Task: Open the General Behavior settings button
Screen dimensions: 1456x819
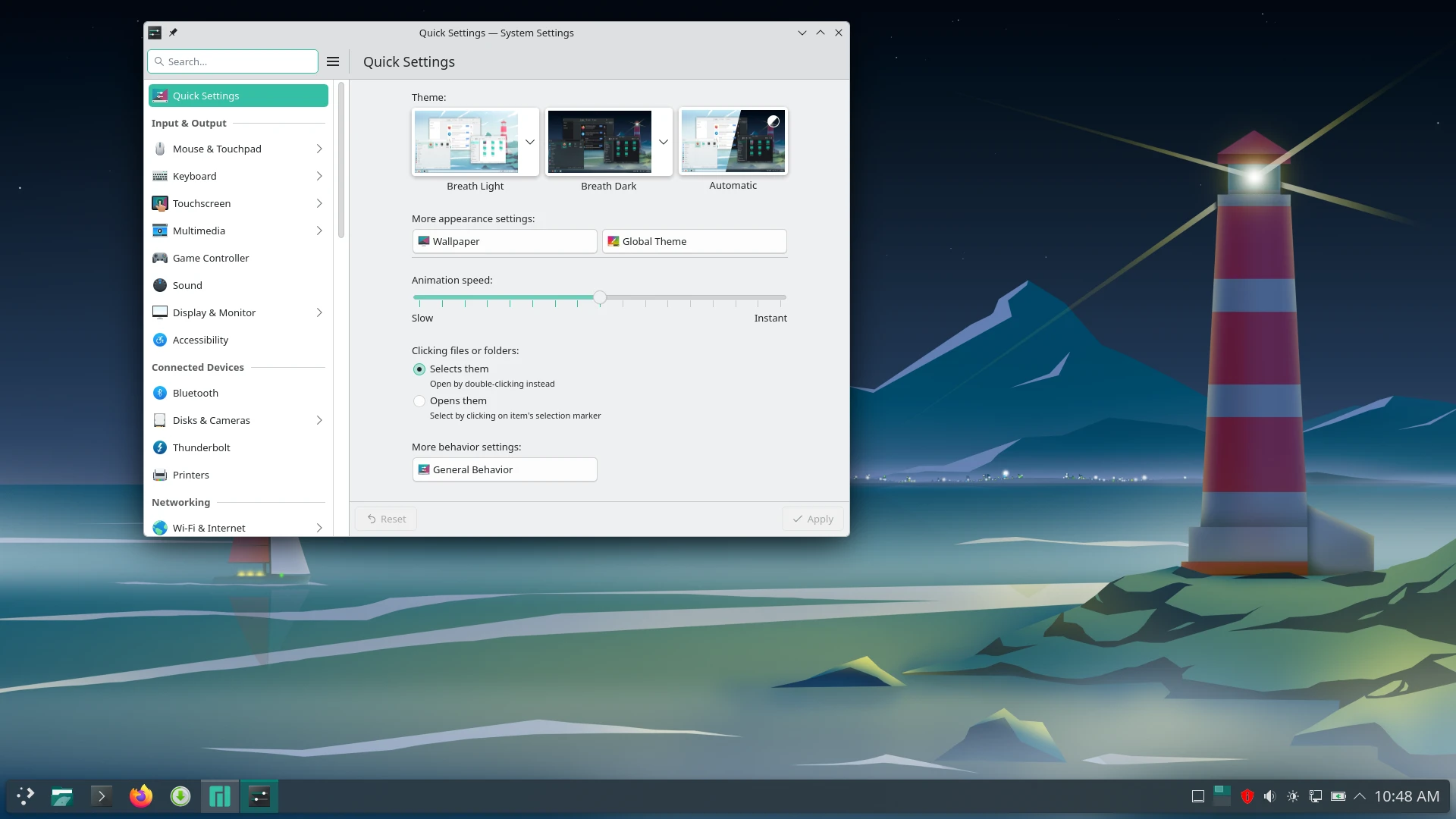Action: pyautogui.click(x=504, y=469)
